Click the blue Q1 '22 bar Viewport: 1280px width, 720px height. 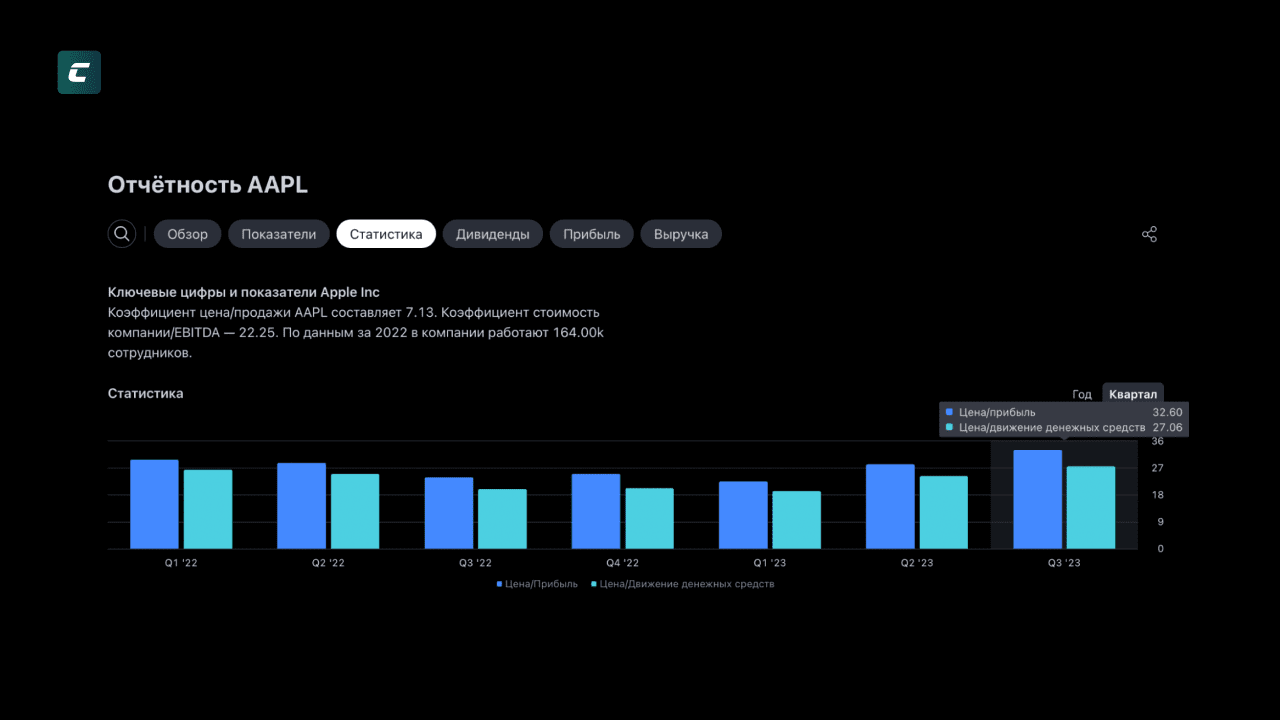154,504
